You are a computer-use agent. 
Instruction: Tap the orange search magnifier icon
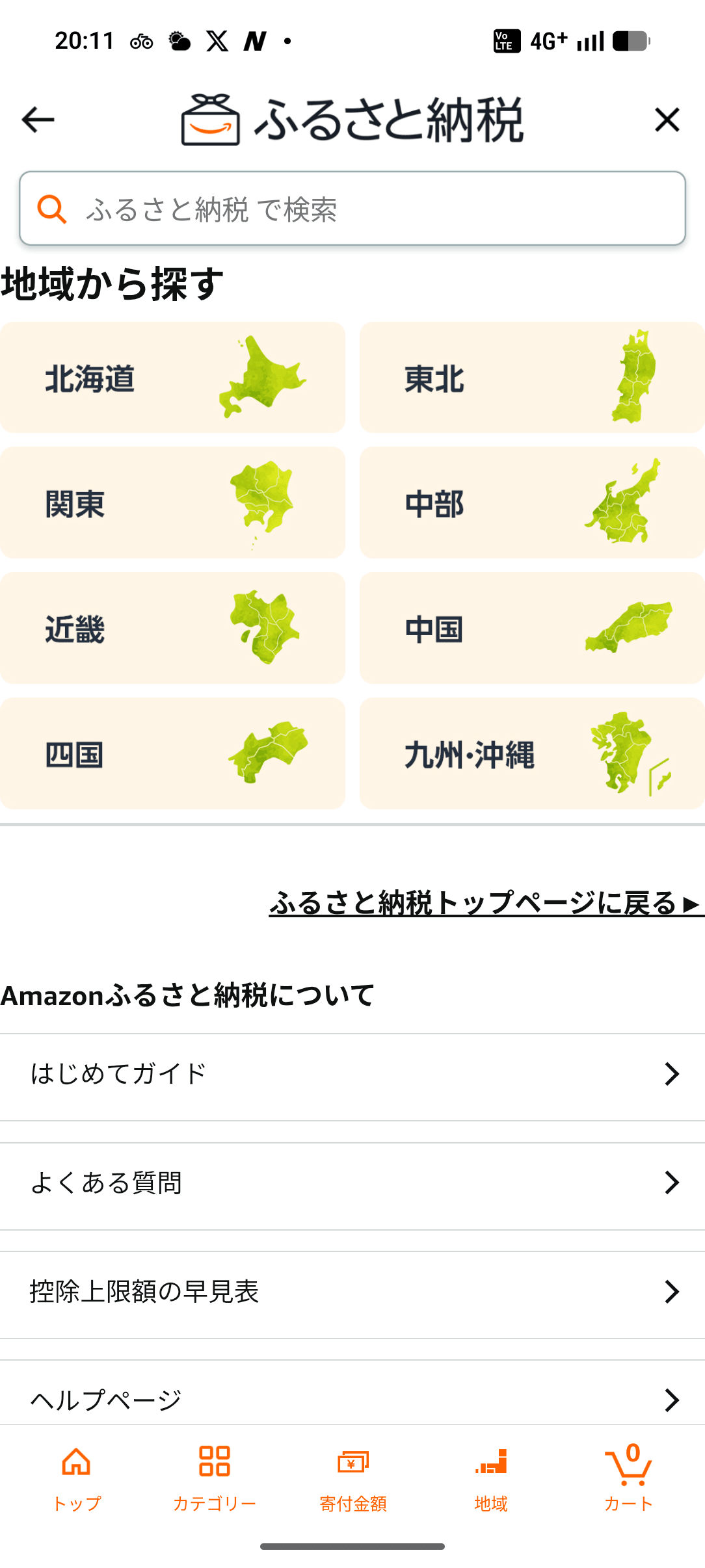[51, 209]
